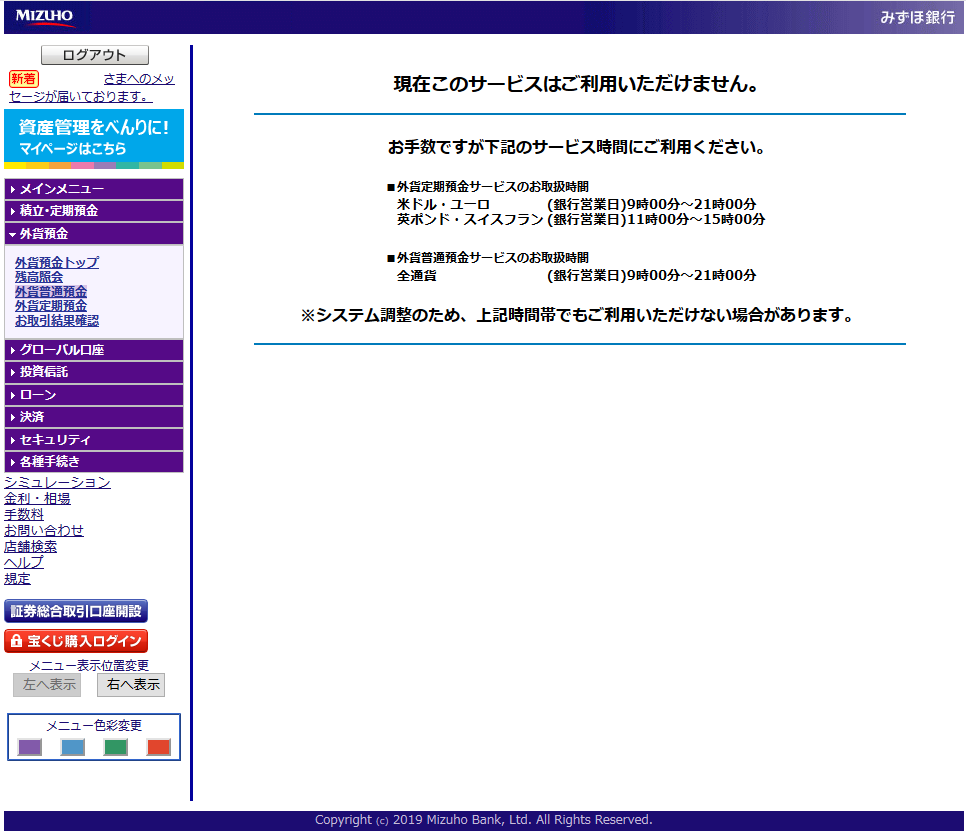The width and height of the screenshot is (966, 834).
Task: Select the 残高照会 link
Action: (39, 277)
